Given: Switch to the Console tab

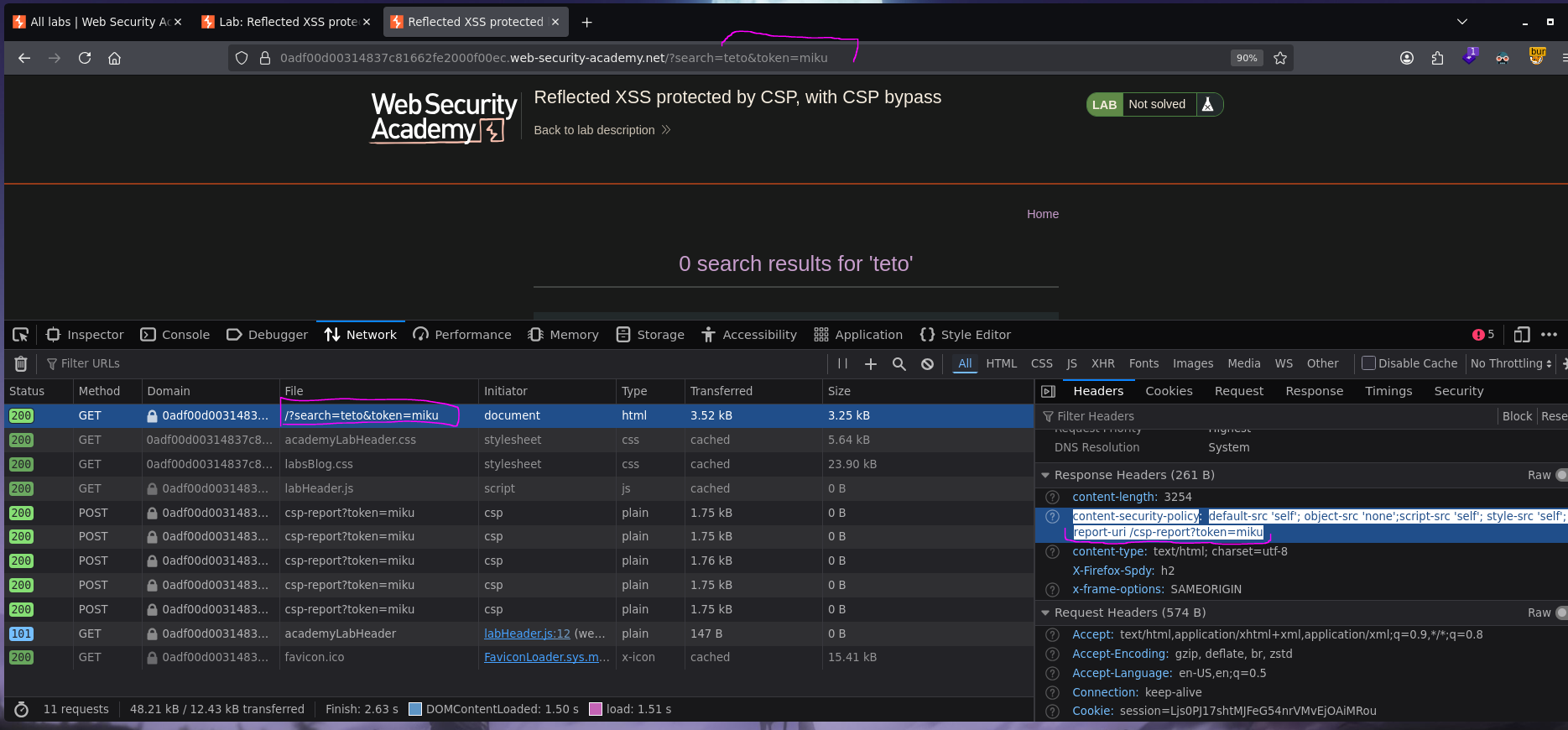Looking at the screenshot, I should (x=175, y=335).
